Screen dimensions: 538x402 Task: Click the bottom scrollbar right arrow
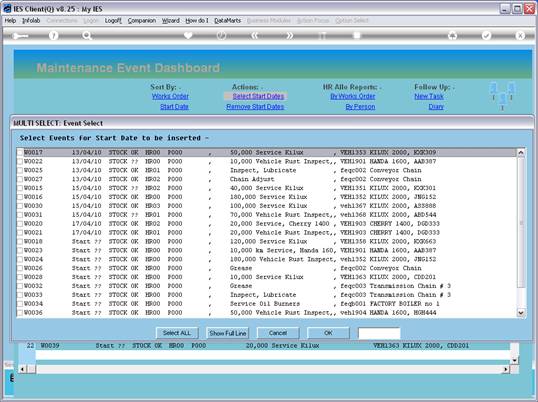[x=505, y=369]
